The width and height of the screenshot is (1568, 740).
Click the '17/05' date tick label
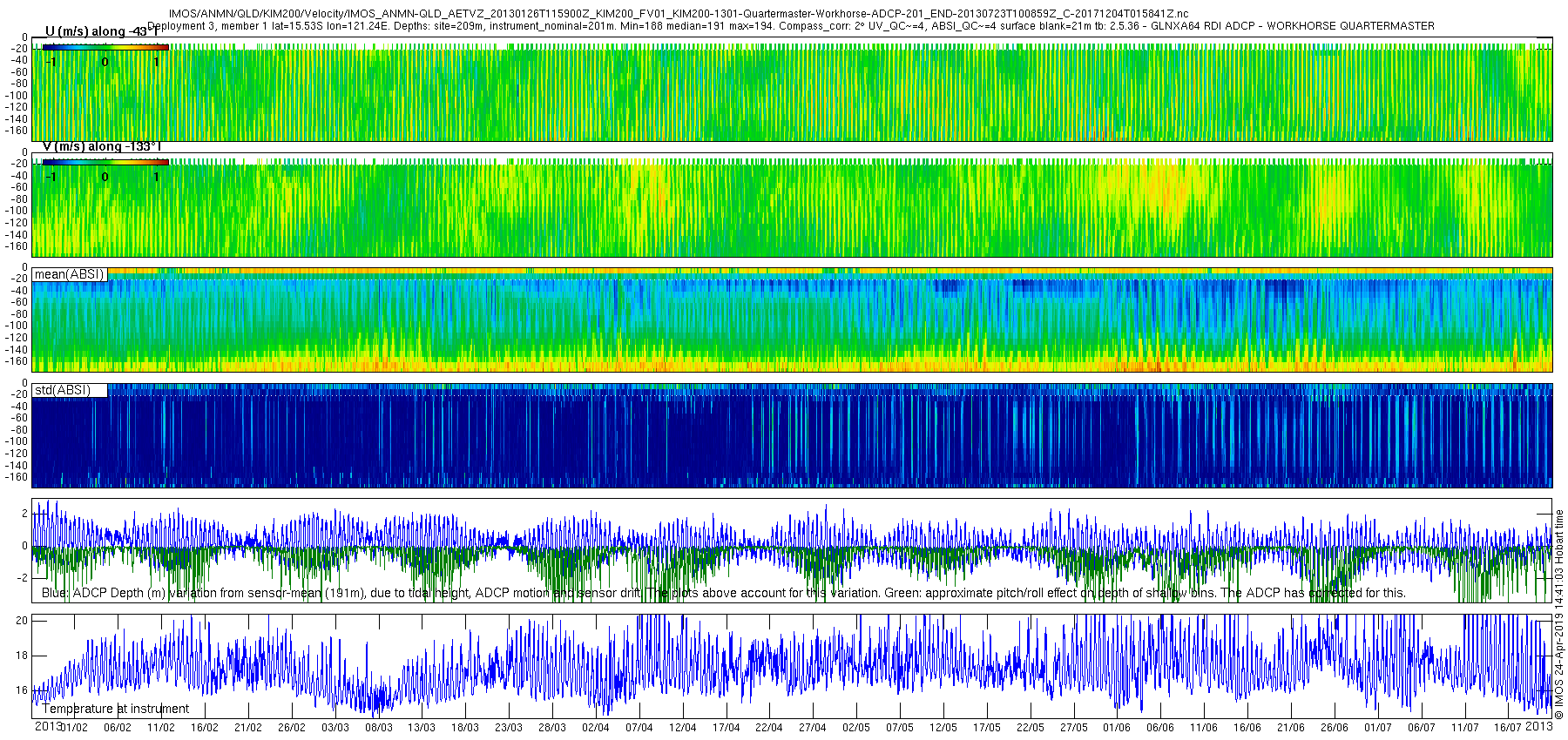coord(987,728)
